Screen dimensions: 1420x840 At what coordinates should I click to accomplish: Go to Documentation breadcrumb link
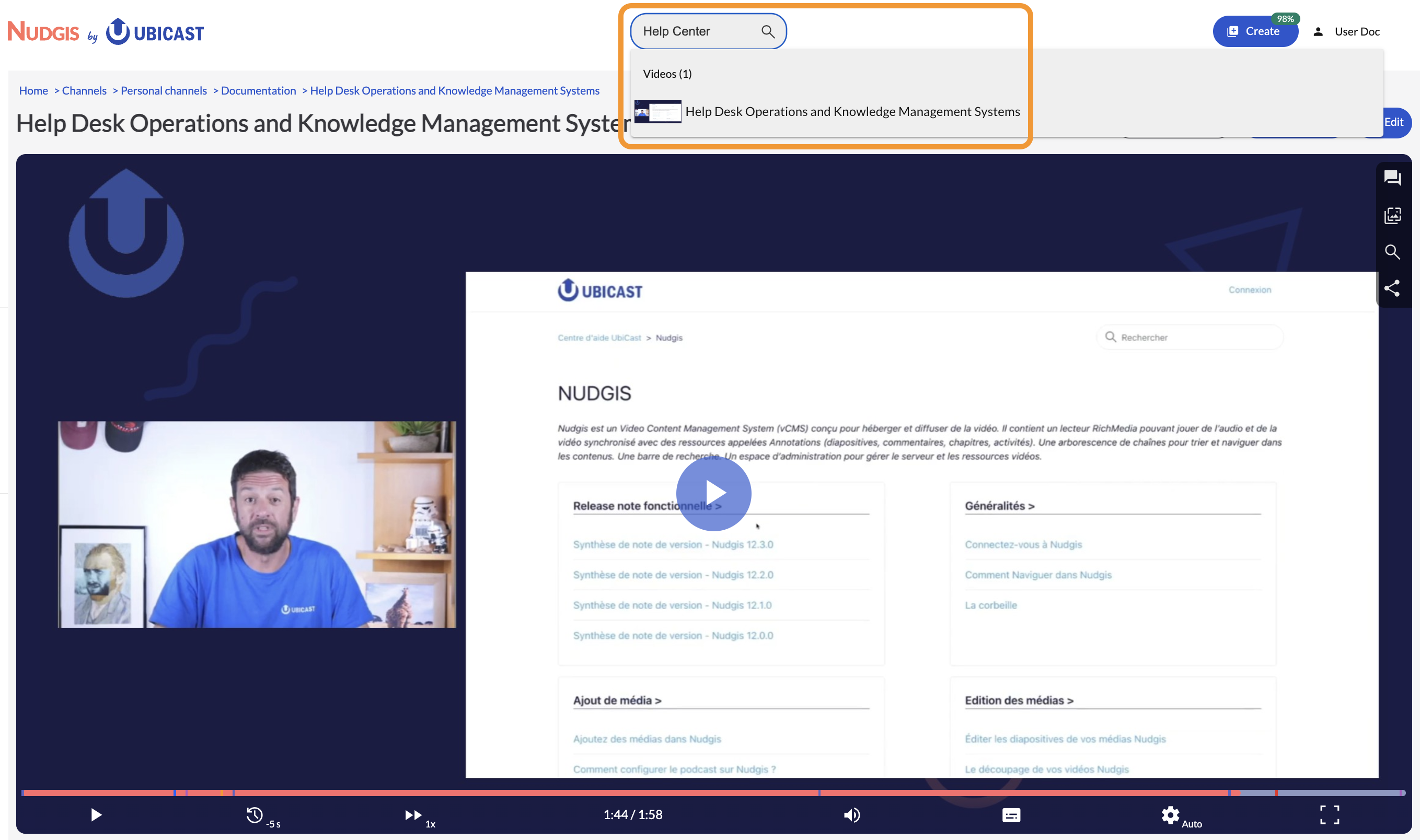point(258,90)
